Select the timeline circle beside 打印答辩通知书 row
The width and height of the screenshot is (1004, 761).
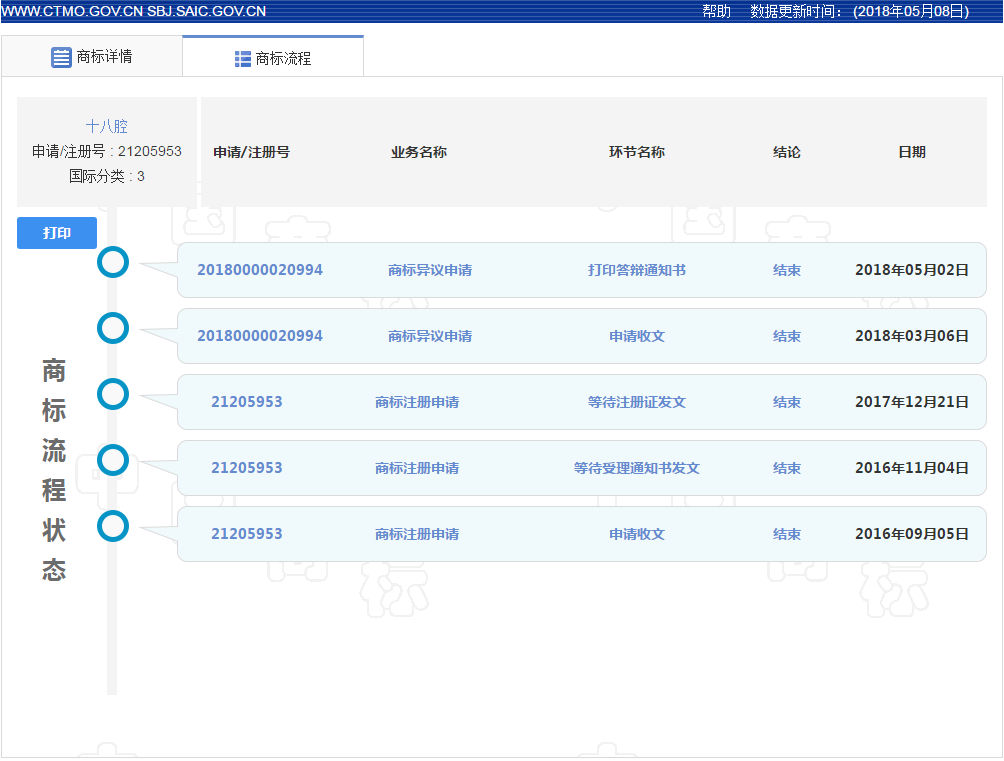point(113,262)
